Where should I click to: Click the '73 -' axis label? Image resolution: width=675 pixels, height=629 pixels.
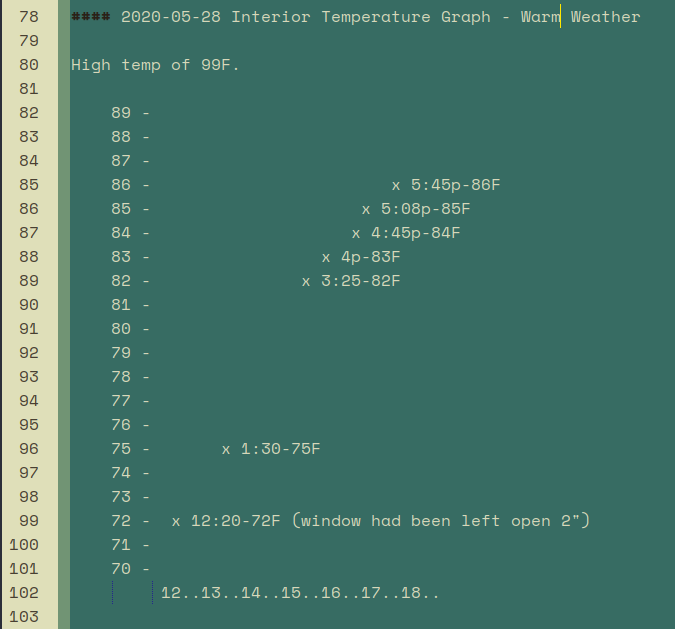click(130, 497)
